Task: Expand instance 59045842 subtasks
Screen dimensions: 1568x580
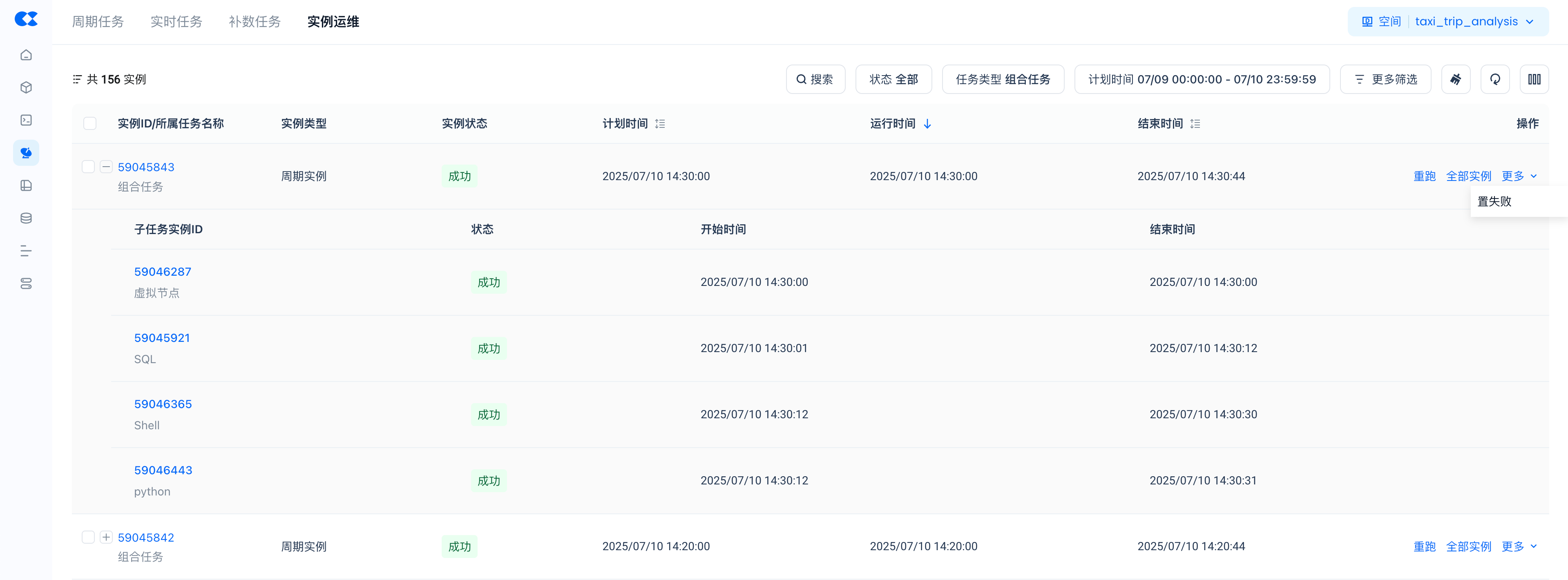Action: pos(107,537)
